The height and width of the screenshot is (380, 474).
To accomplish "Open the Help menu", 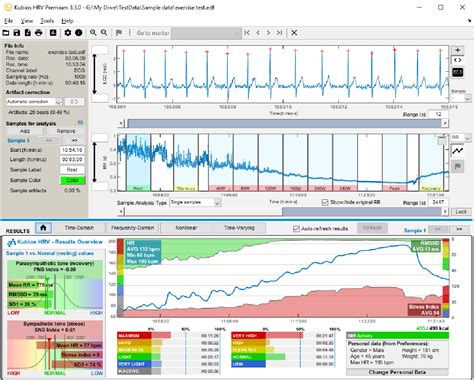I will coord(67,21).
